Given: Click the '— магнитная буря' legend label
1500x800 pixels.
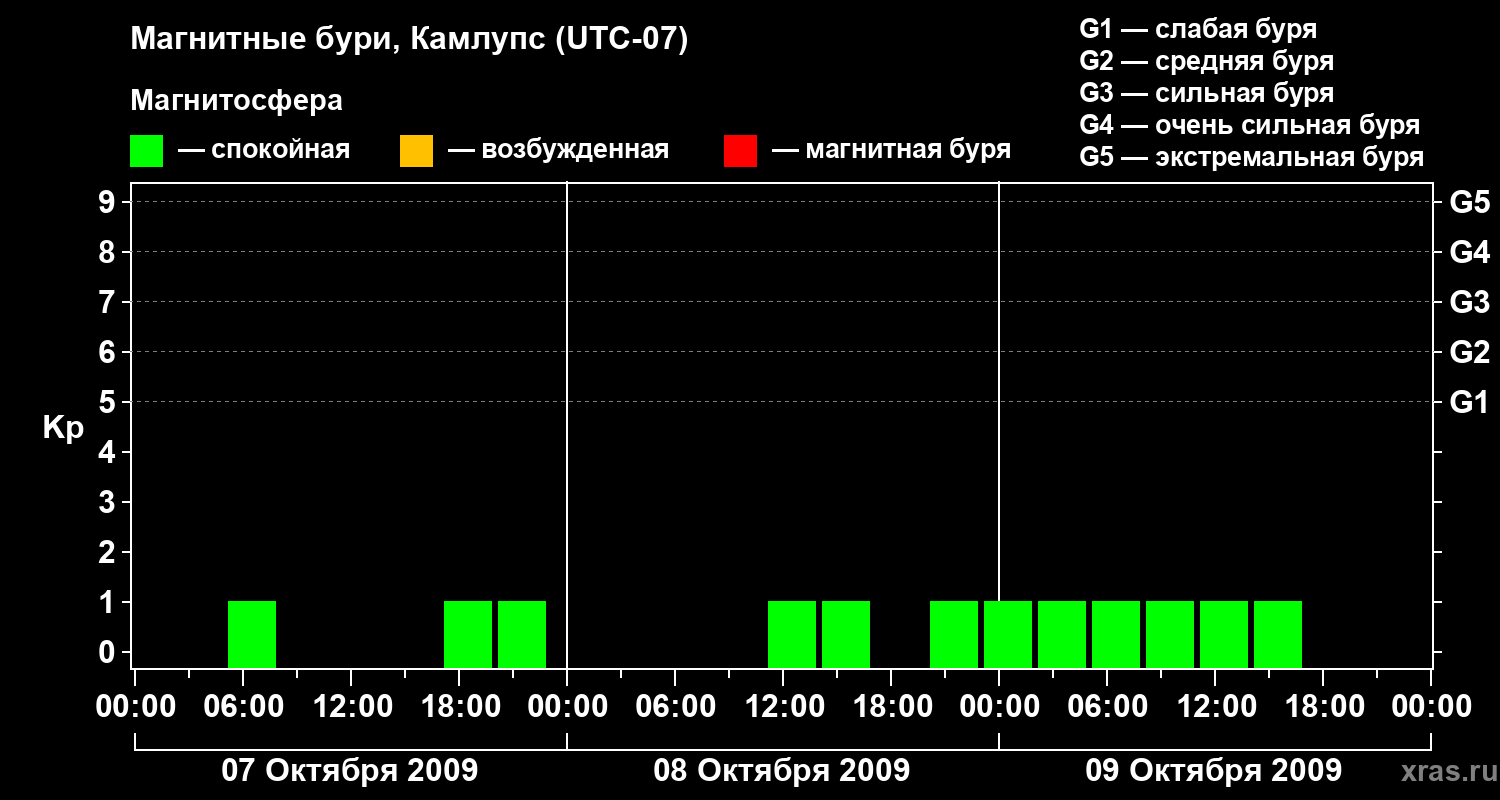Looking at the screenshot, I should (891, 150).
